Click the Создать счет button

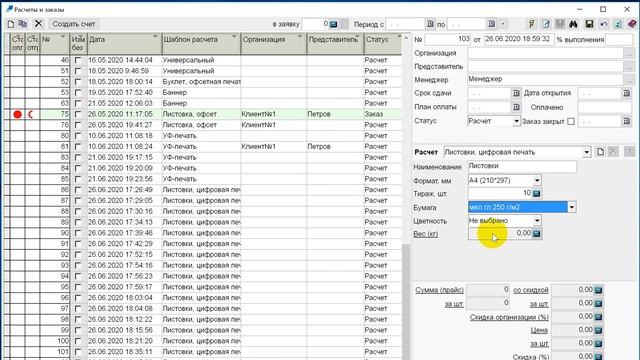[x=73, y=24]
